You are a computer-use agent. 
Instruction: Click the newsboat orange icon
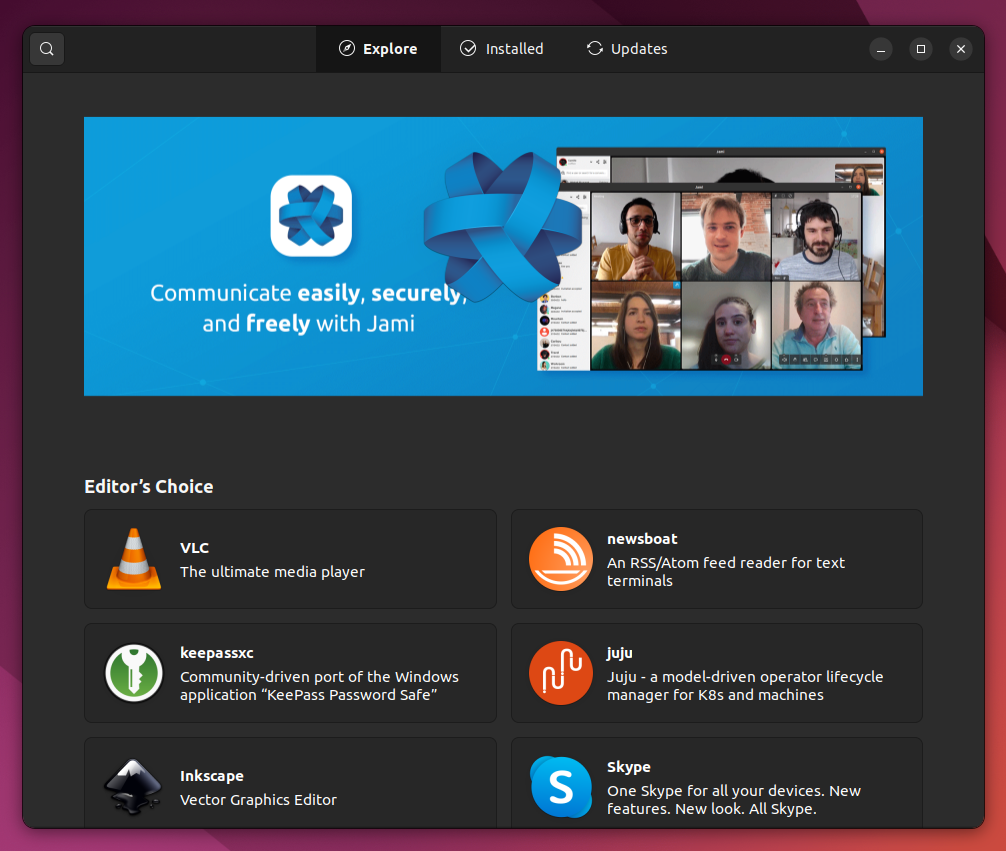[561, 559]
